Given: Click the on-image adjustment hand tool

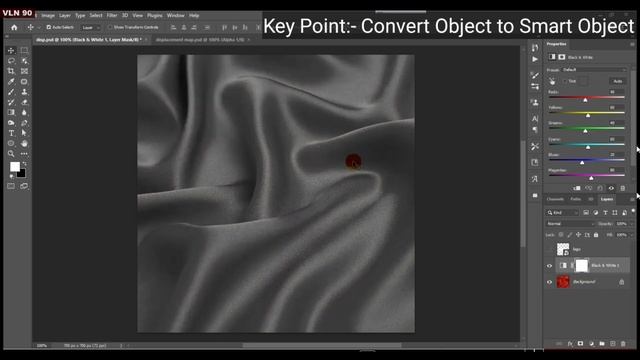Looking at the screenshot, I should coord(552,81).
